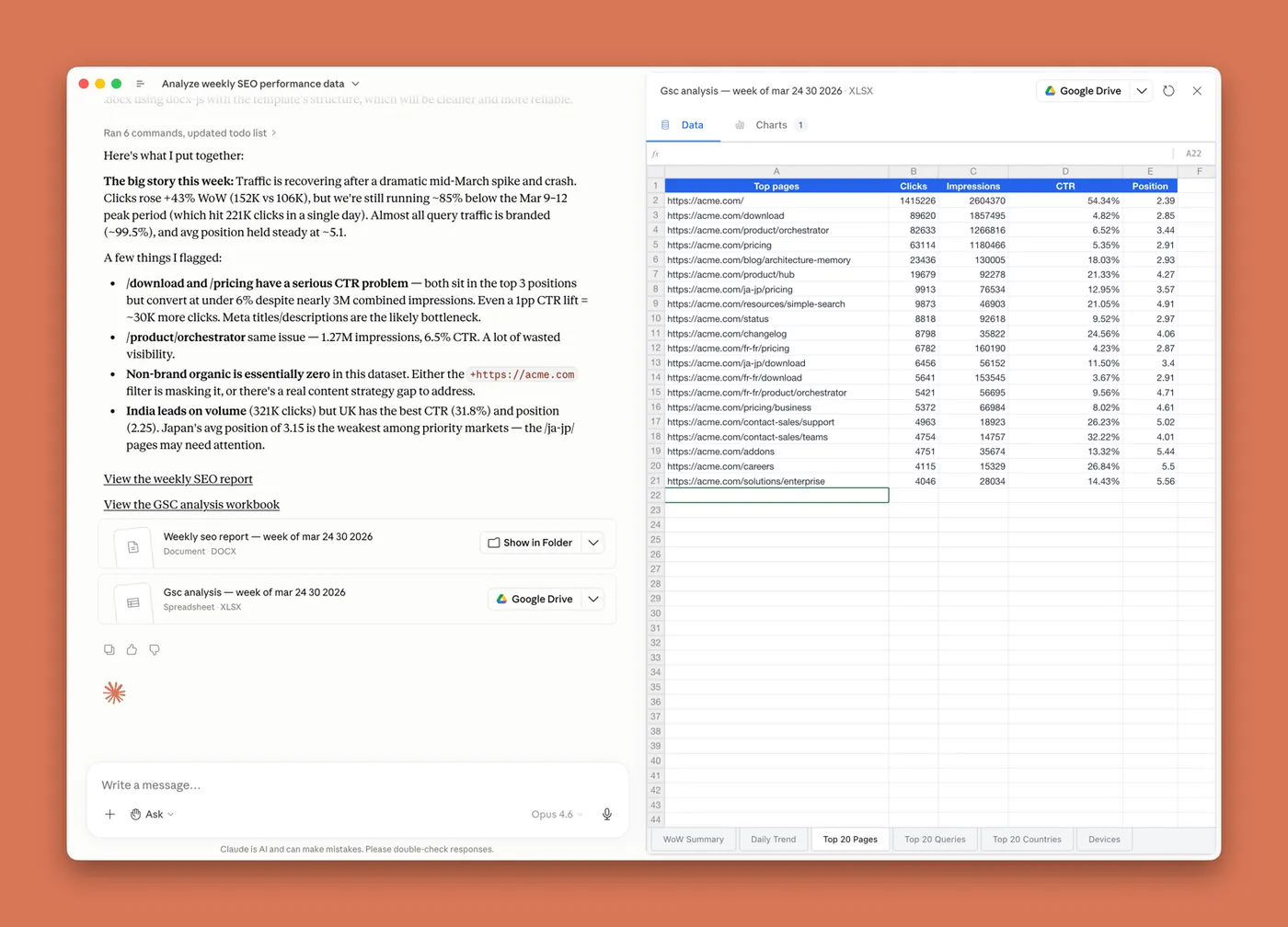Click Google Drive button on spreadsheet card
This screenshot has height=927, width=1288.
(535, 599)
